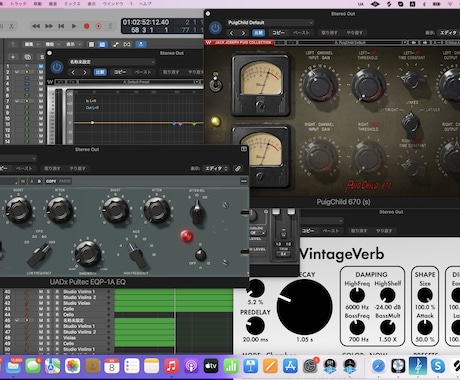Click the Copy button in PuigChild header
The image size is (460, 380).
tap(278, 33)
